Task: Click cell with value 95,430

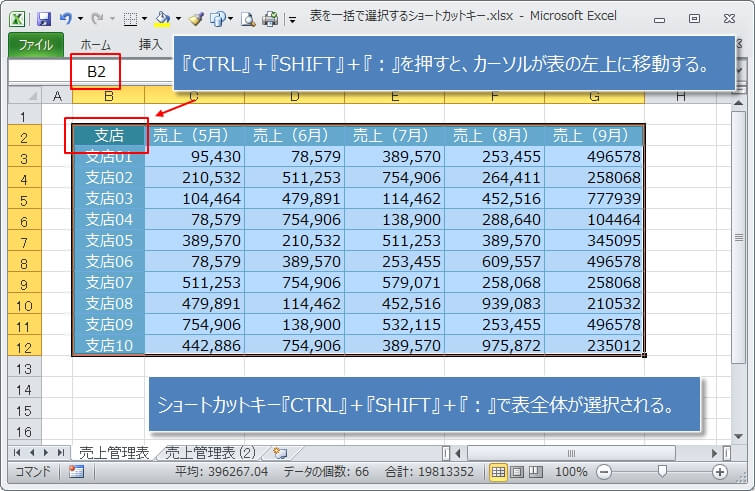Action: tap(195, 156)
